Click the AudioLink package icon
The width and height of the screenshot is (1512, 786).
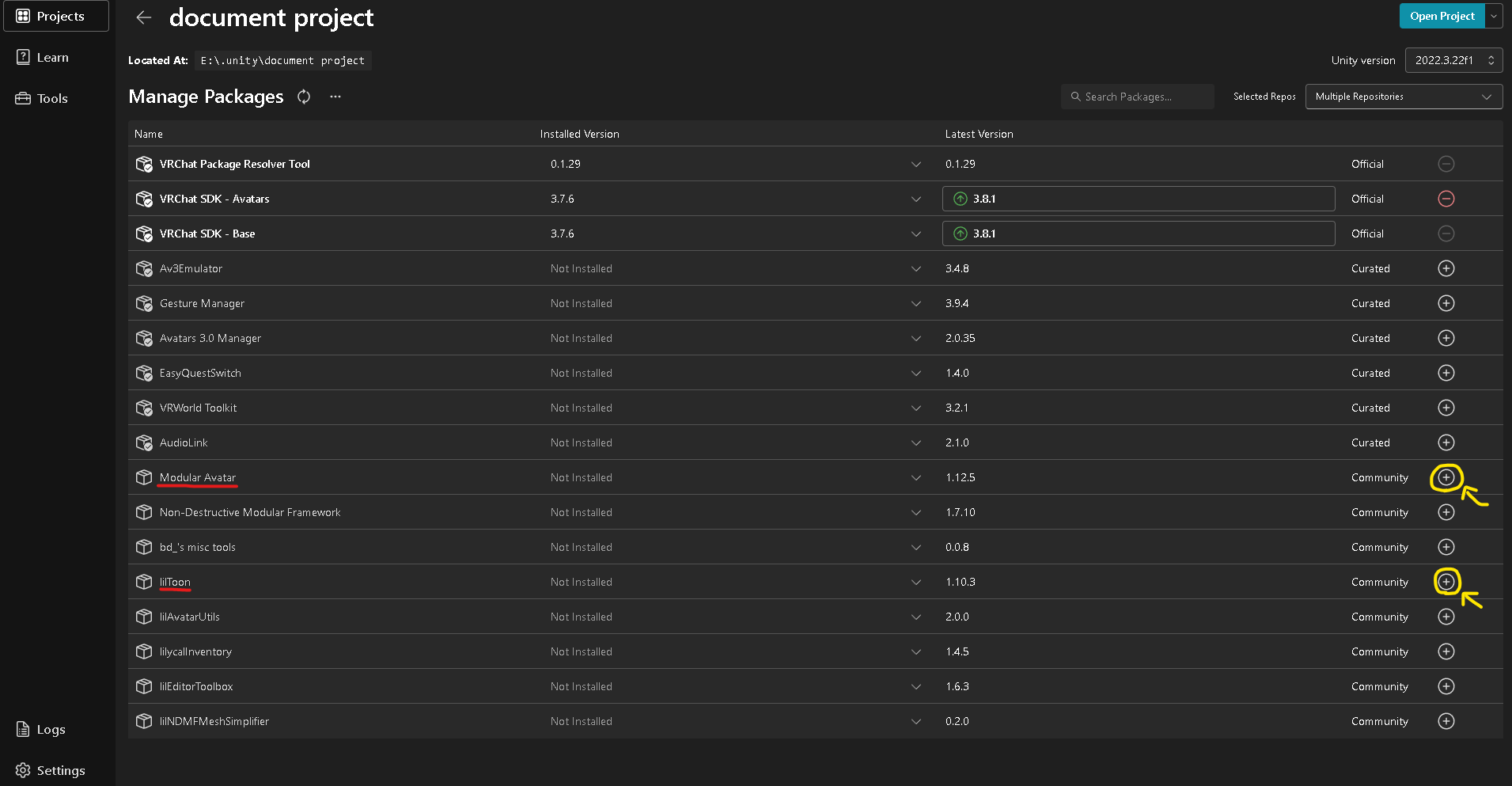(144, 442)
